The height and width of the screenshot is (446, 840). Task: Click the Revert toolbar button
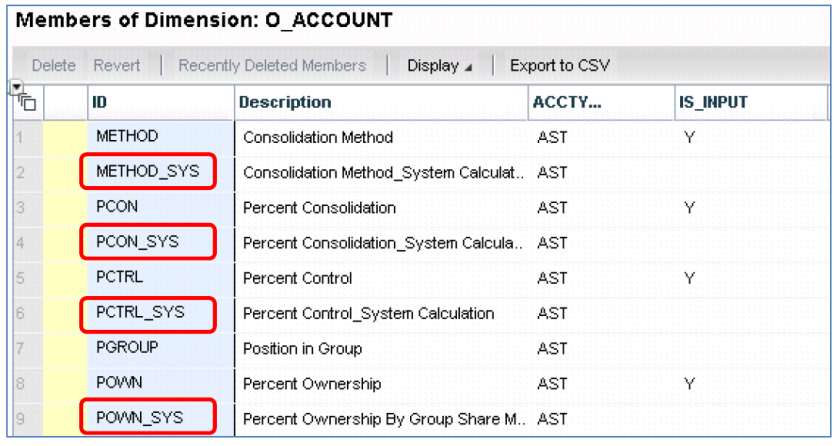(117, 66)
